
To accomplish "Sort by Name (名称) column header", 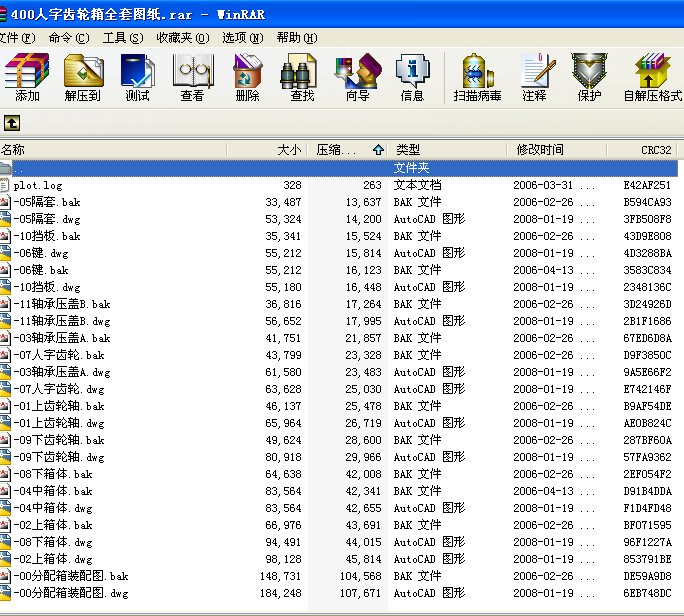I will coord(113,150).
